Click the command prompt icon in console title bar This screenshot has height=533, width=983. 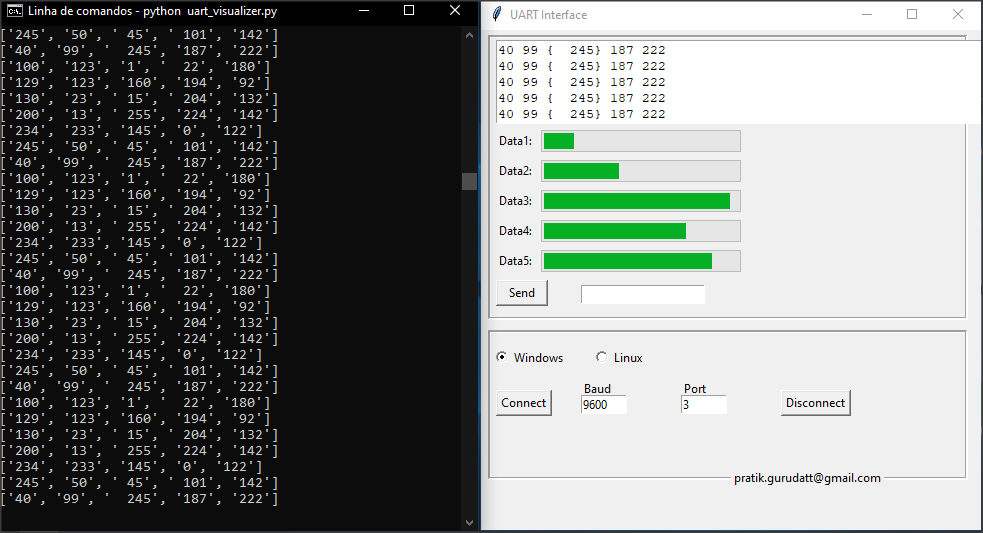click(x=15, y=11)
